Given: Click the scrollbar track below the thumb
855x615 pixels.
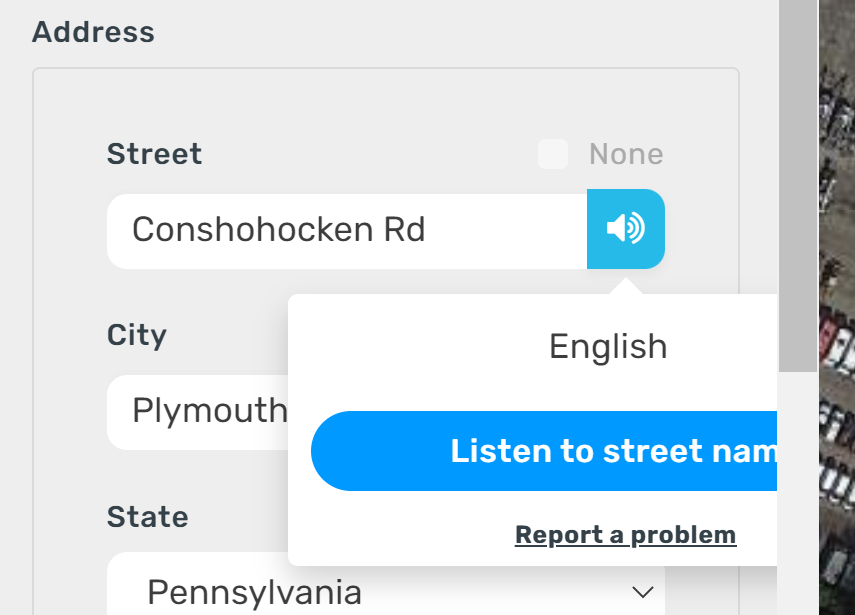Looking at the screenshot, I should [797, 490].
